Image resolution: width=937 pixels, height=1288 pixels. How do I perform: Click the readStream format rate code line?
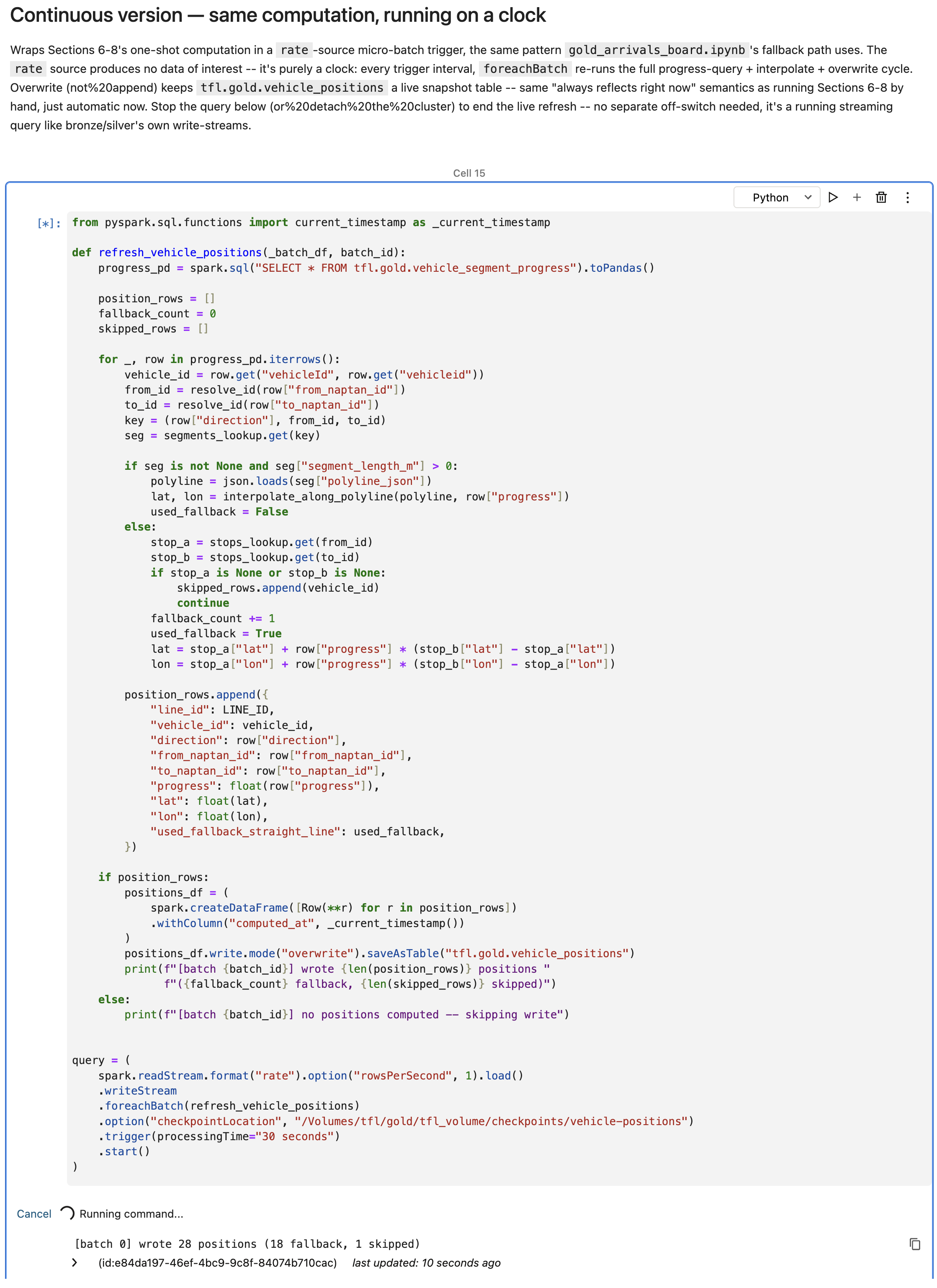[311, 1075]
